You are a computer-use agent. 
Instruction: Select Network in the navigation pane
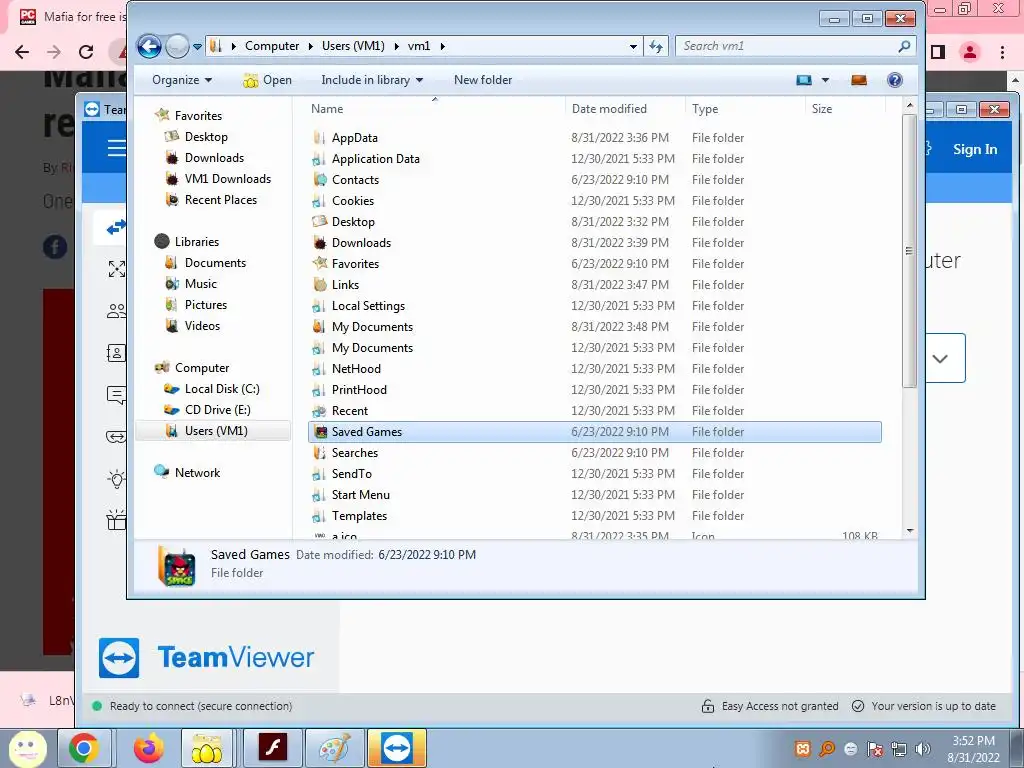197,472
